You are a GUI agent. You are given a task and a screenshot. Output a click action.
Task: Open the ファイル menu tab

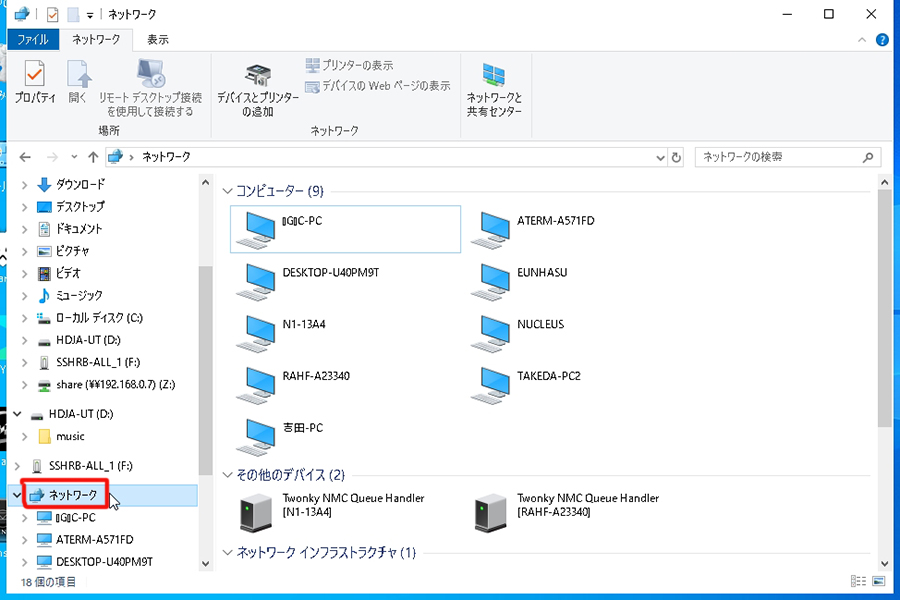pyautogui.click(x=33, y=40)
